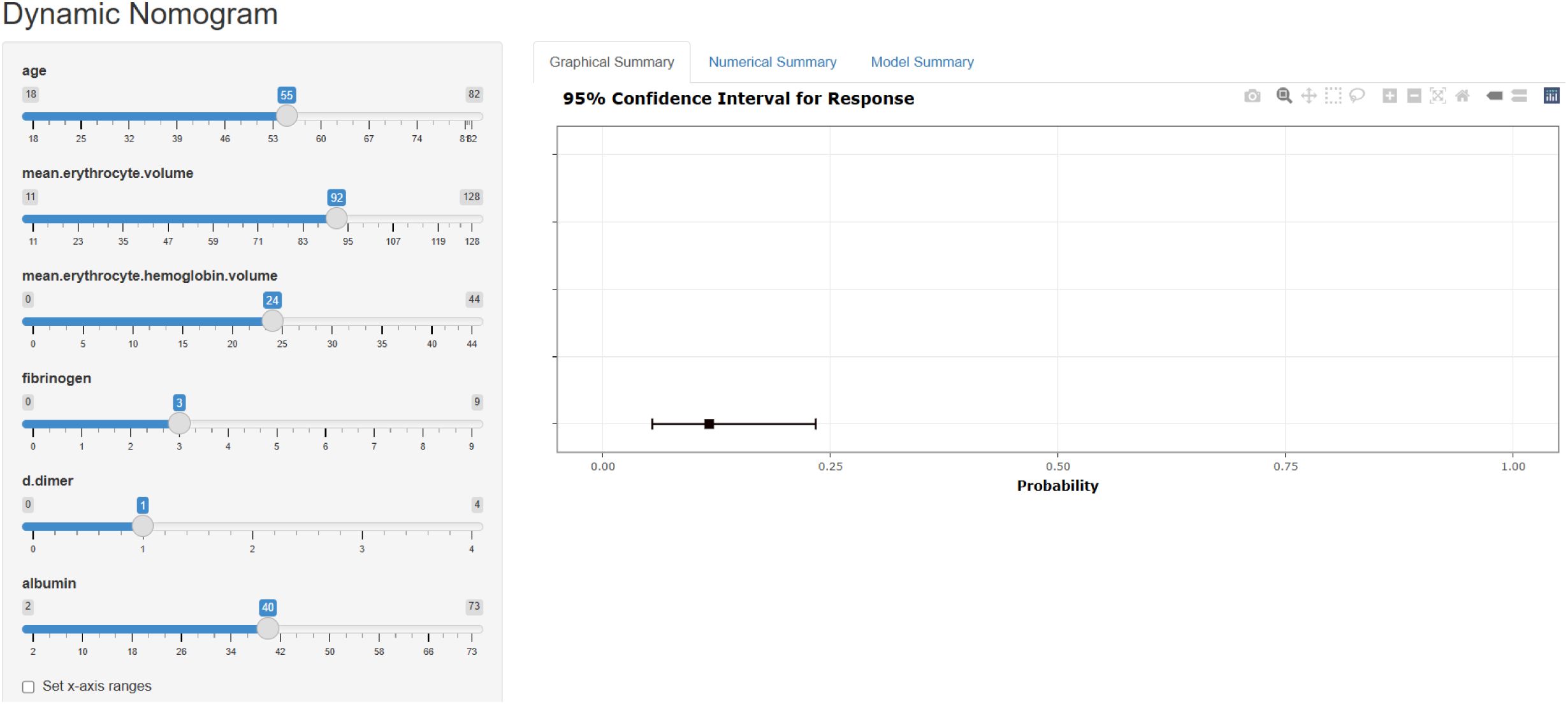Click the albumin track at tick 58

point(379,629)
